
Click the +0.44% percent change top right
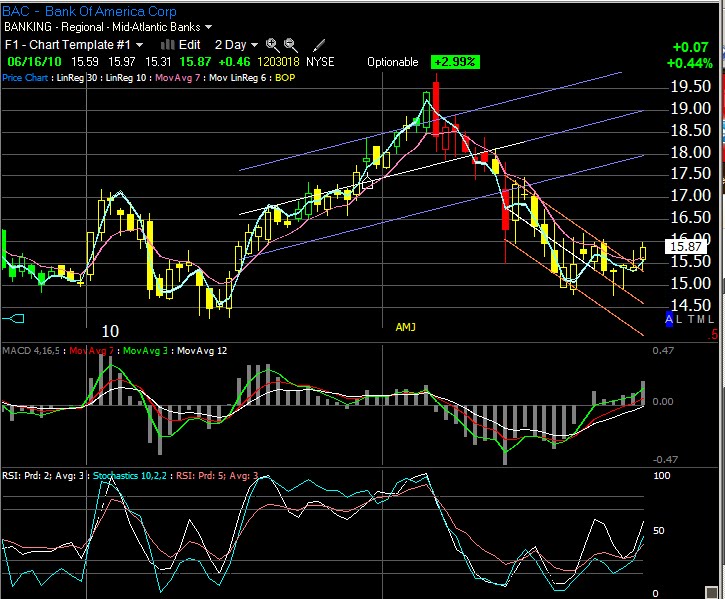[x=689, y=63]
